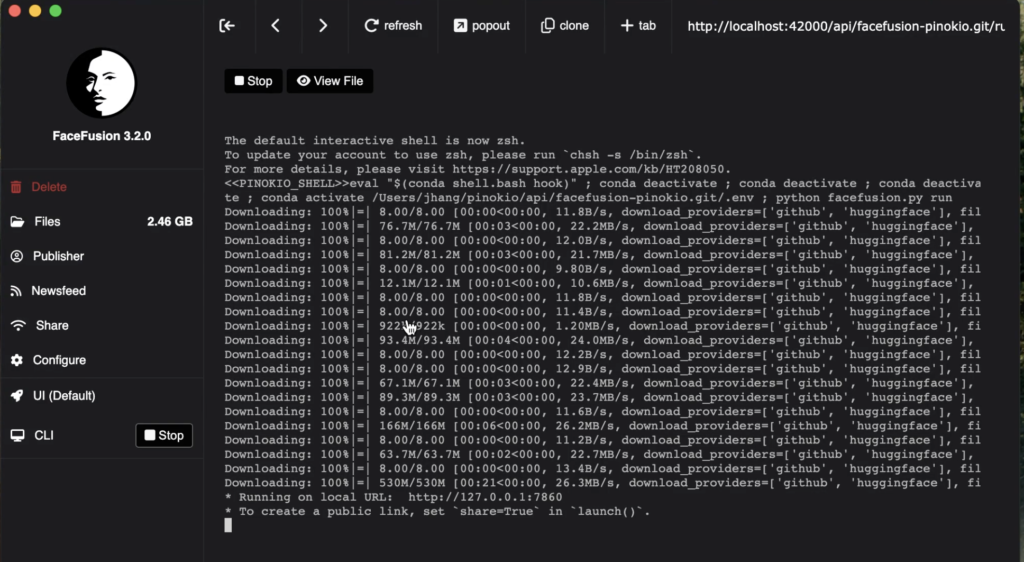The width and height of the screenshot is (1024, 562).
Task: Click the local URL http://127.0.0.1:7860
Action: (x=485, y=497)
